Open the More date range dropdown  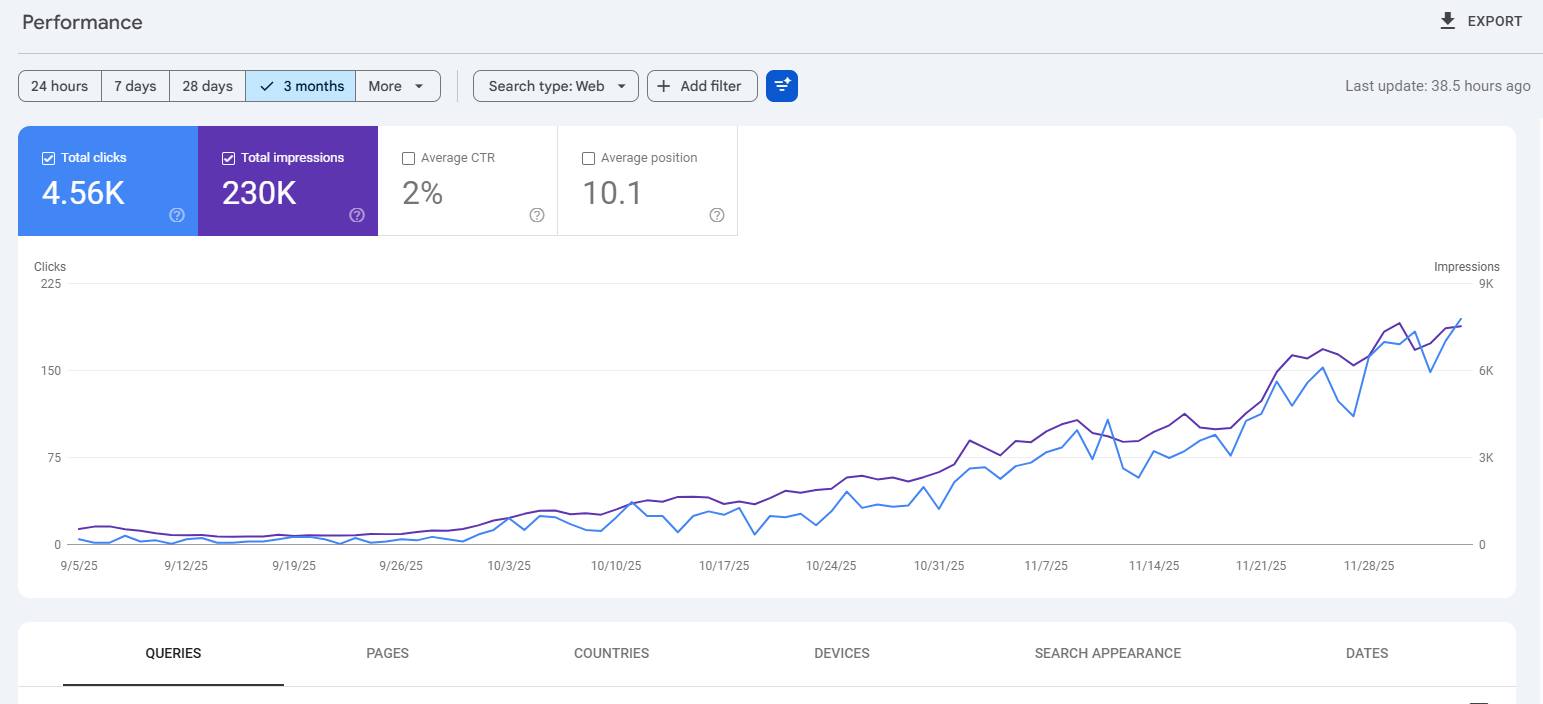pos(397,86)
